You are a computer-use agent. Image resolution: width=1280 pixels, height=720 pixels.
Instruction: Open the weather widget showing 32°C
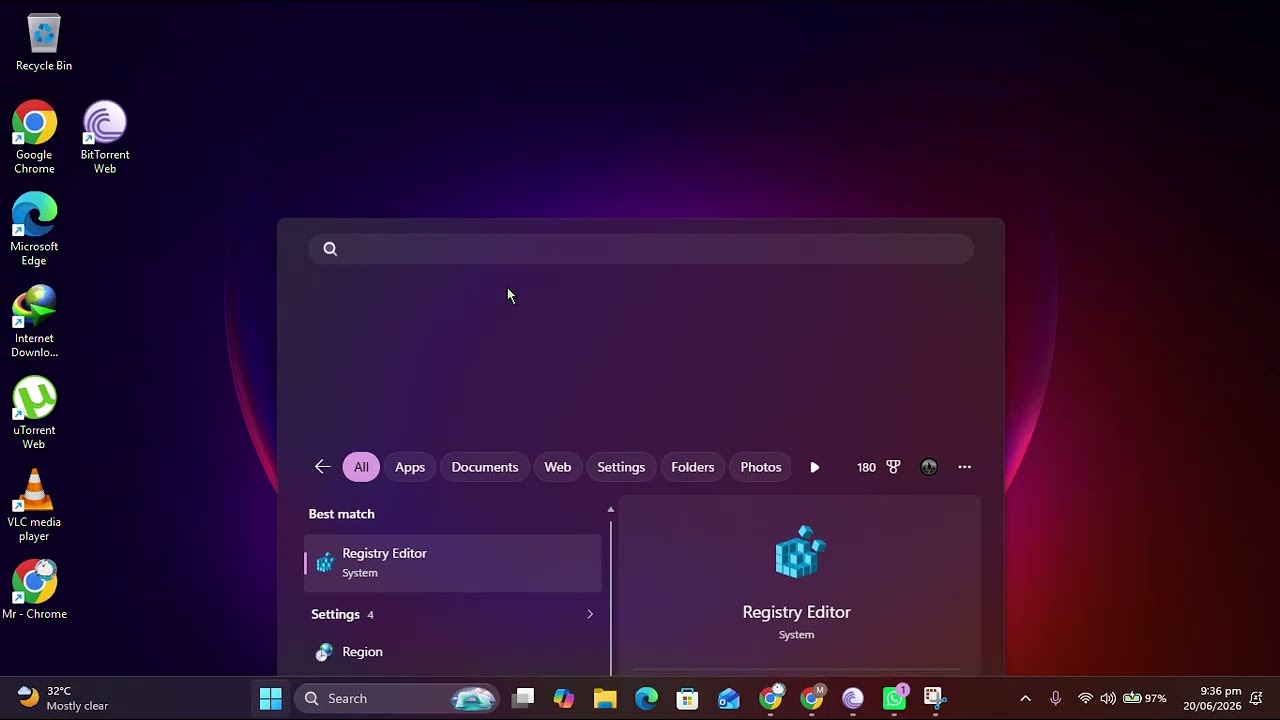click(x=62, y=698)
